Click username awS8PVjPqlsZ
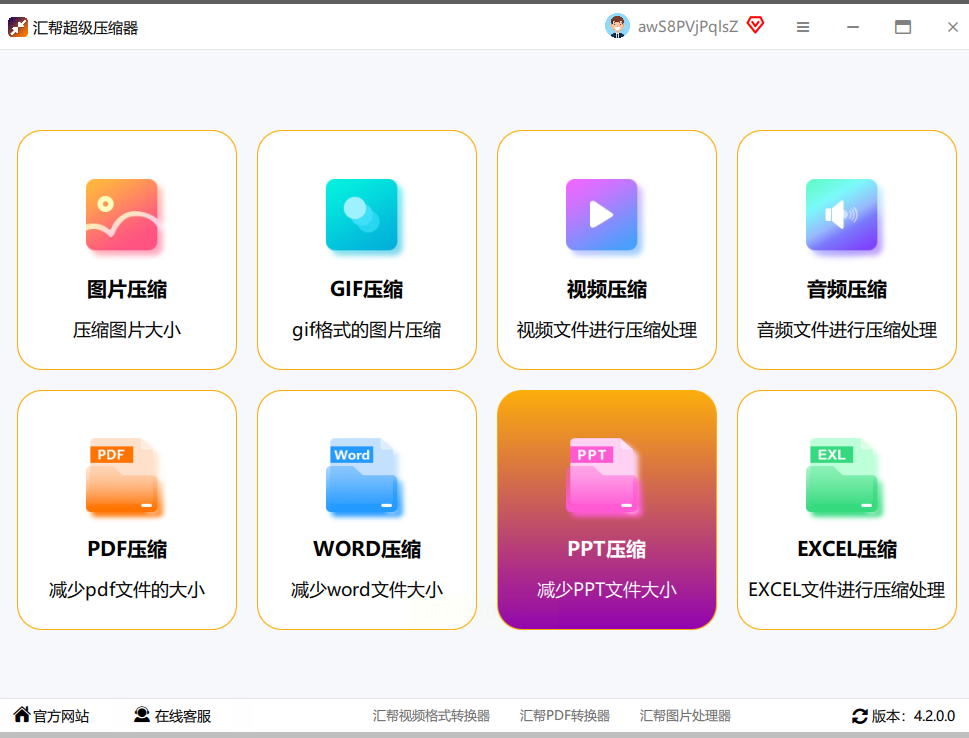Image resolution: width=969 pixels, height=738 pixels. [688, 27]
